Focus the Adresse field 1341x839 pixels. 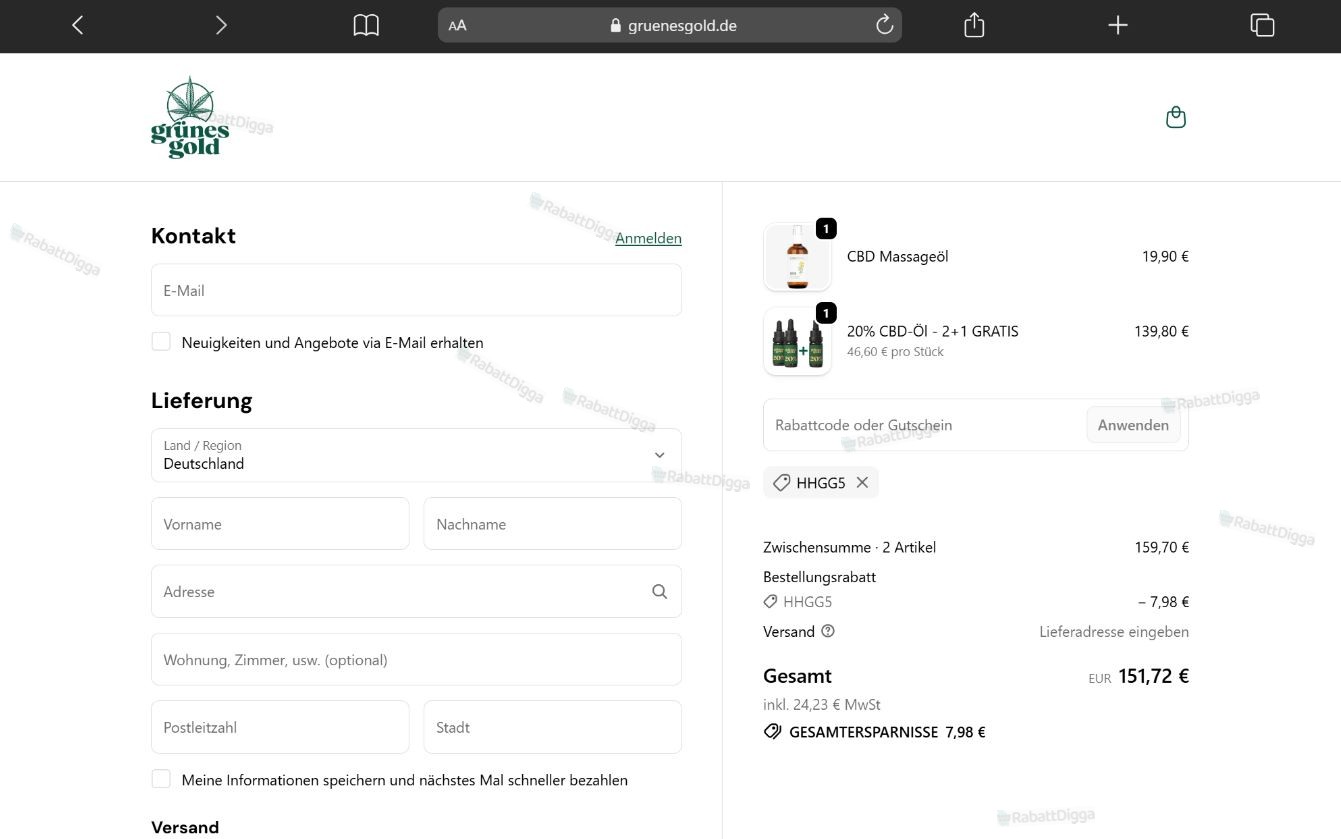click(x=416, y=592)
